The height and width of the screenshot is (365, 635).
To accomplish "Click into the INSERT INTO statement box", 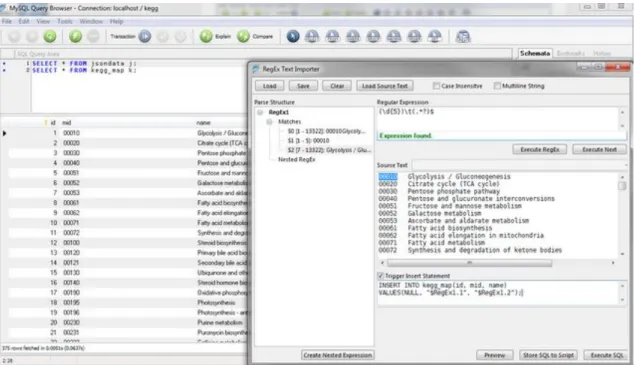I will point(497,292).
